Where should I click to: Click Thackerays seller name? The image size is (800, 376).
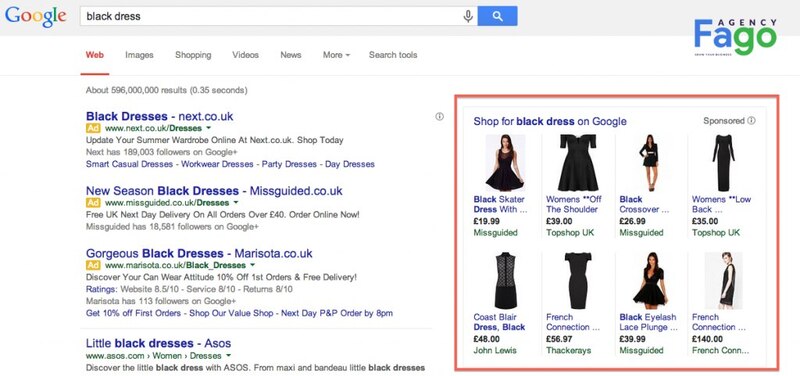tap(568, 350)
